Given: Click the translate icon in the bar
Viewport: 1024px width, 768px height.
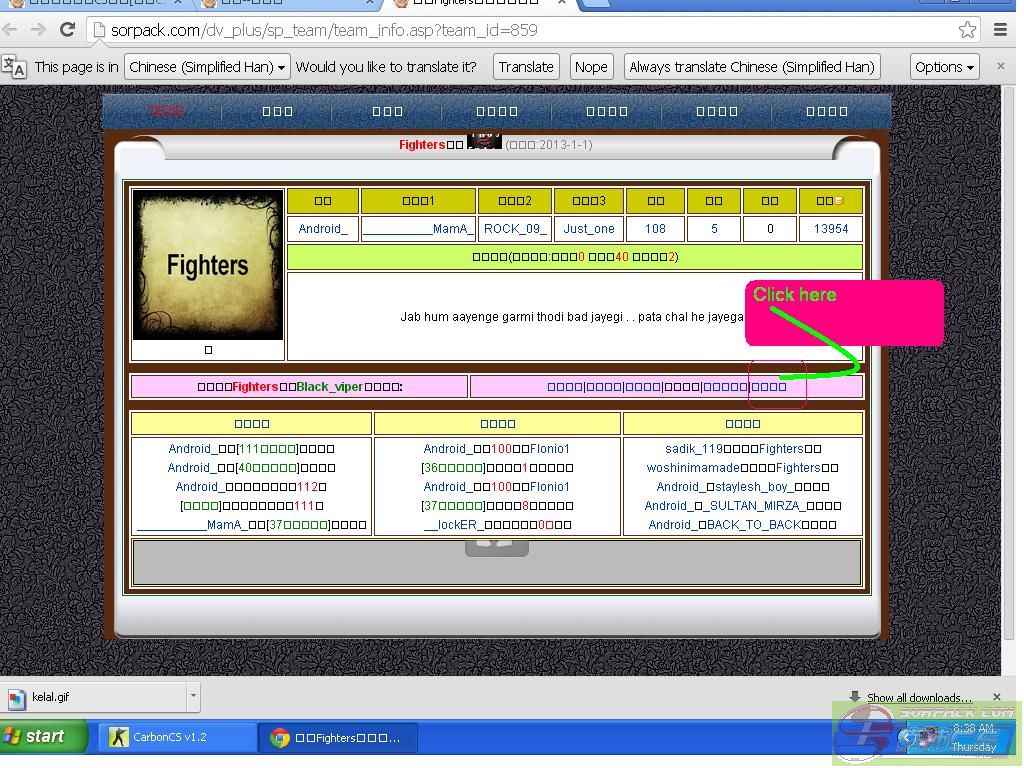Looking at the screenshot, I should point(14,67).
